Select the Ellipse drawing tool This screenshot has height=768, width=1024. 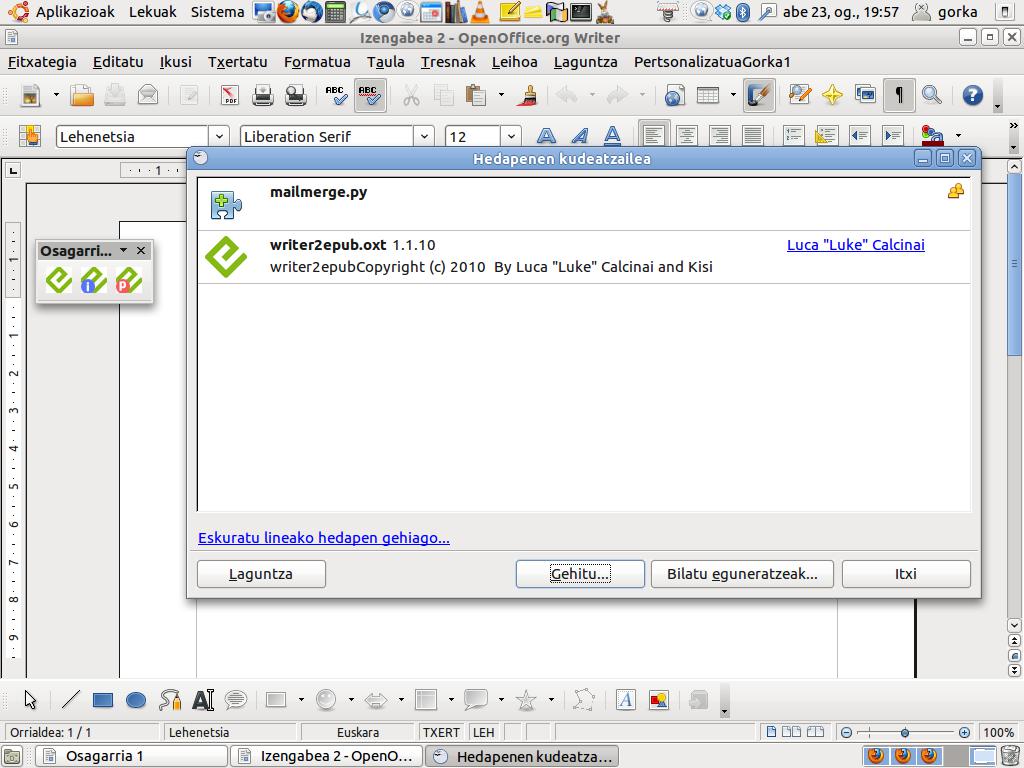(x=136, y=700)
